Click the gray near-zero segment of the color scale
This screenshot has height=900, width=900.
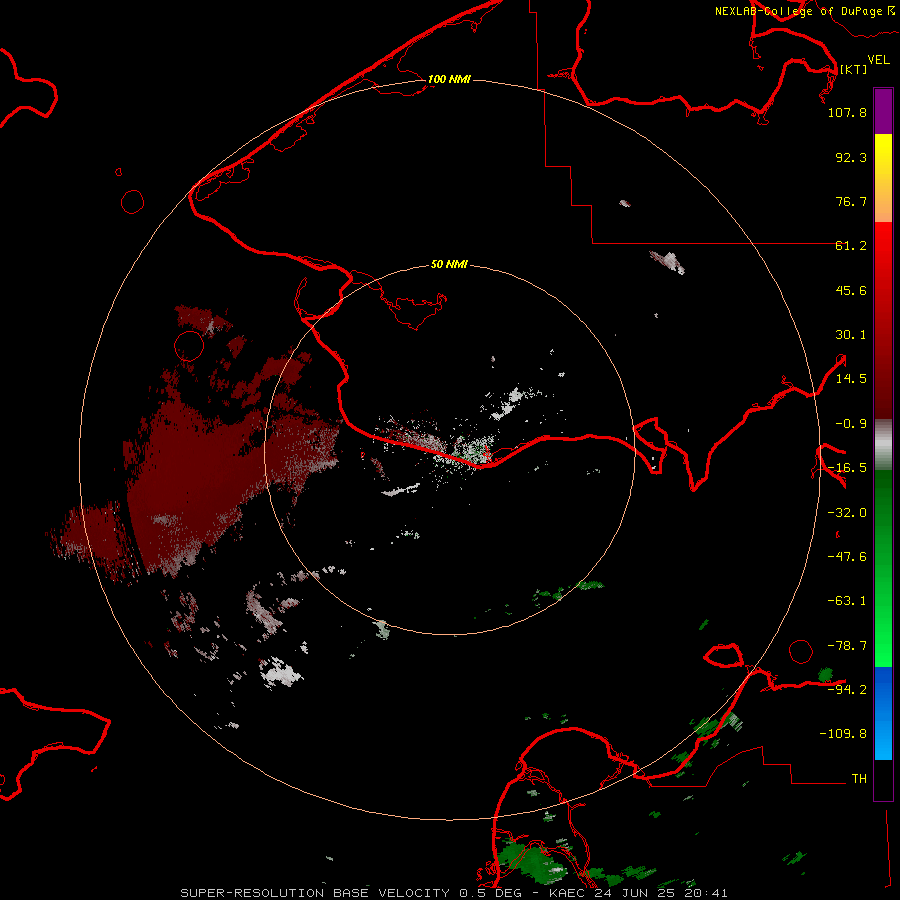click(x=883, y=445)
